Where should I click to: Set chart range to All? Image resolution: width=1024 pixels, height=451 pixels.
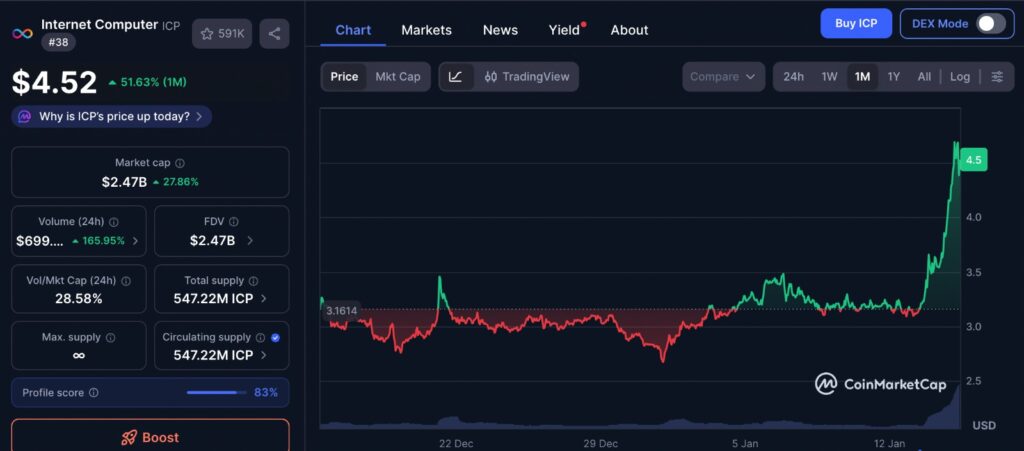pos(924,77)
